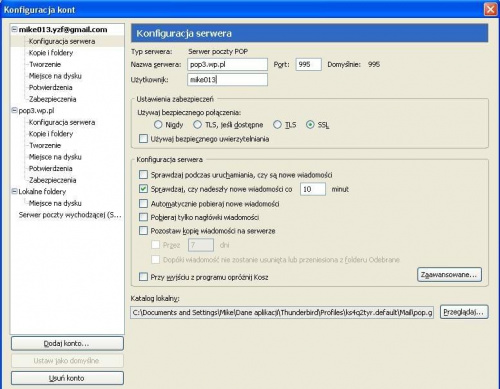Select Zabezpieczenia under pop3.wp.pl

[52, 180]
